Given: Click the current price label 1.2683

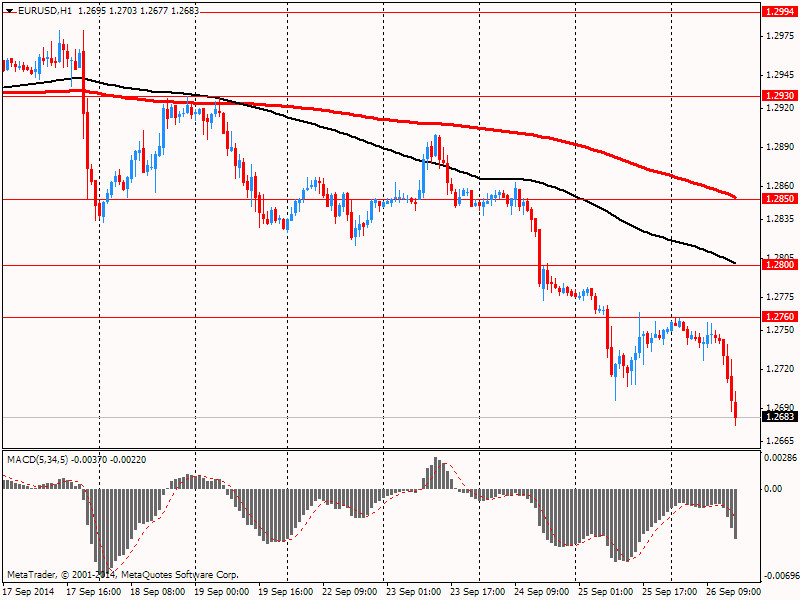Looking at the screenshot, I should pyautogui.click(x=780, y=417).
